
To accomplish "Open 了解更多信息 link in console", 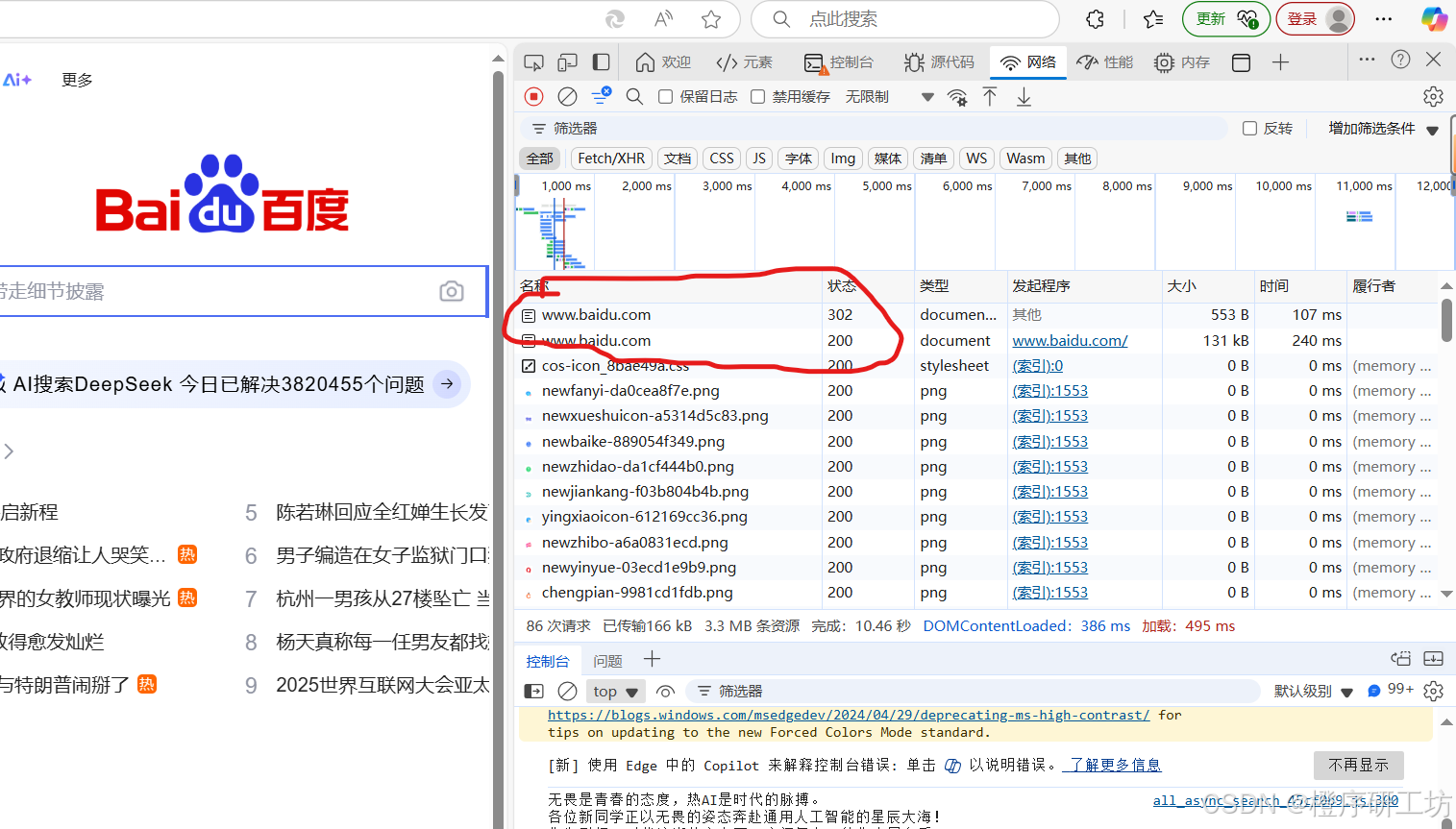I will 1115,765.
